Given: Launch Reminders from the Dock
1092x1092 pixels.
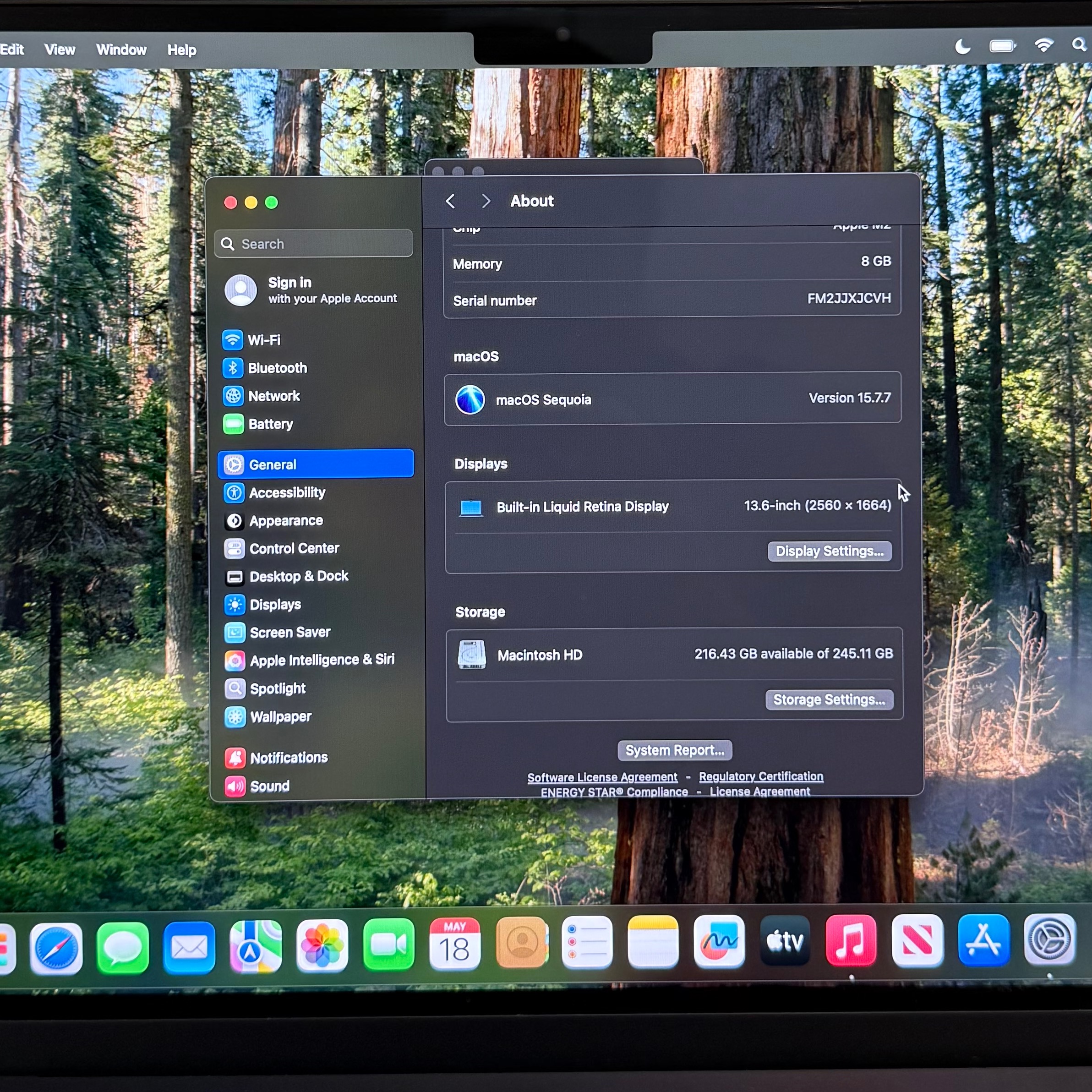Looking at the screenshot, I should click(587, 942).
